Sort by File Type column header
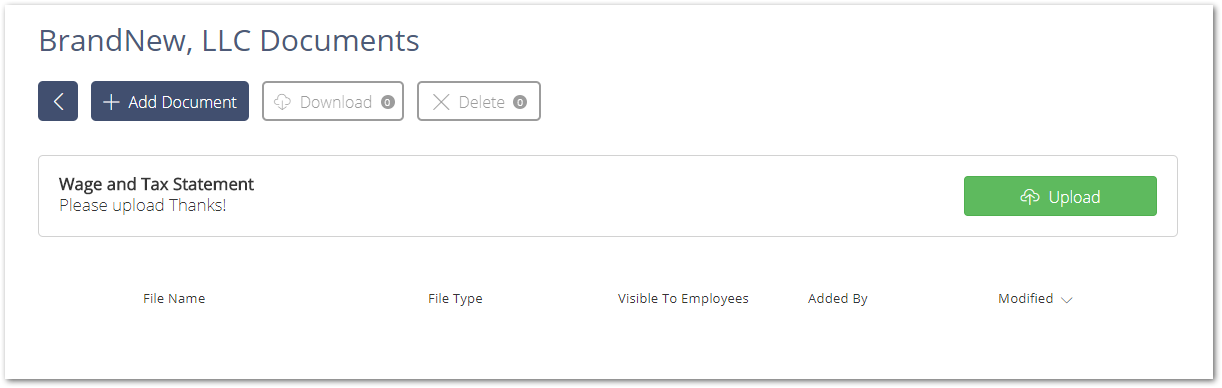The image size is (1222, 388). coord(455,298)
